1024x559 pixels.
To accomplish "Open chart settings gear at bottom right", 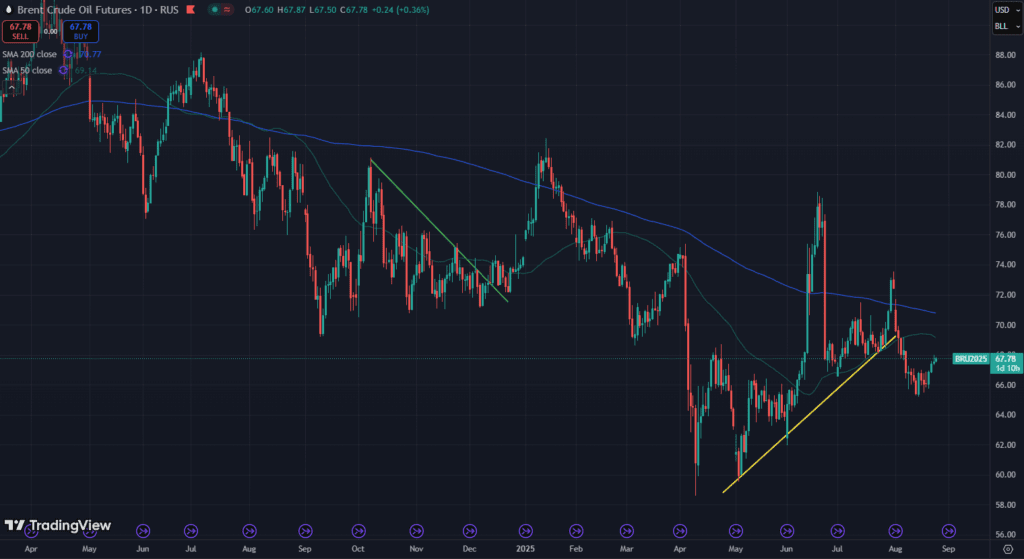I will click(1007, 549).
